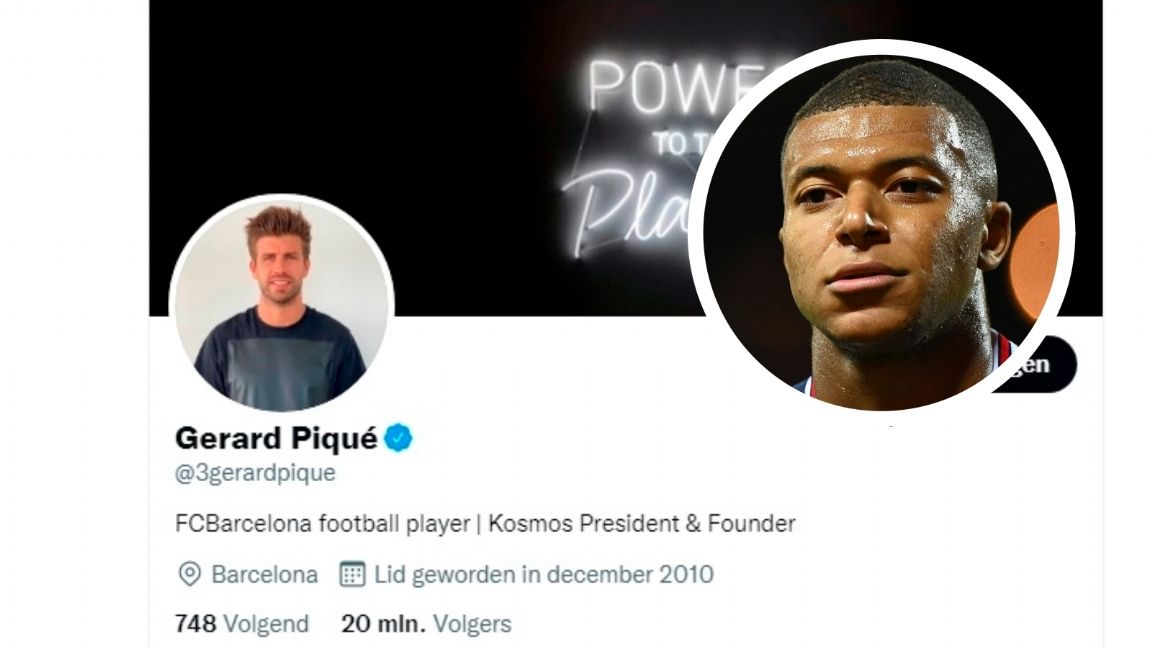
Task: Open the Volgend following list
Action: point(266,624)
